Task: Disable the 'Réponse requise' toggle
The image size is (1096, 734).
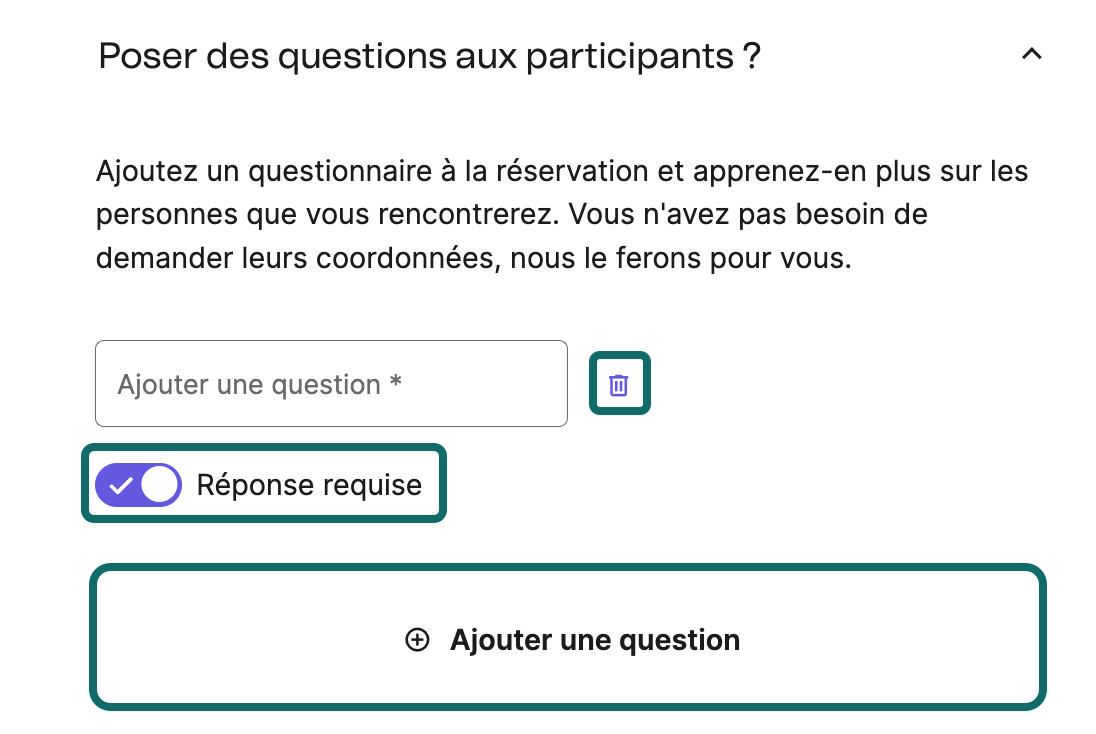Action: pos(138,484)
